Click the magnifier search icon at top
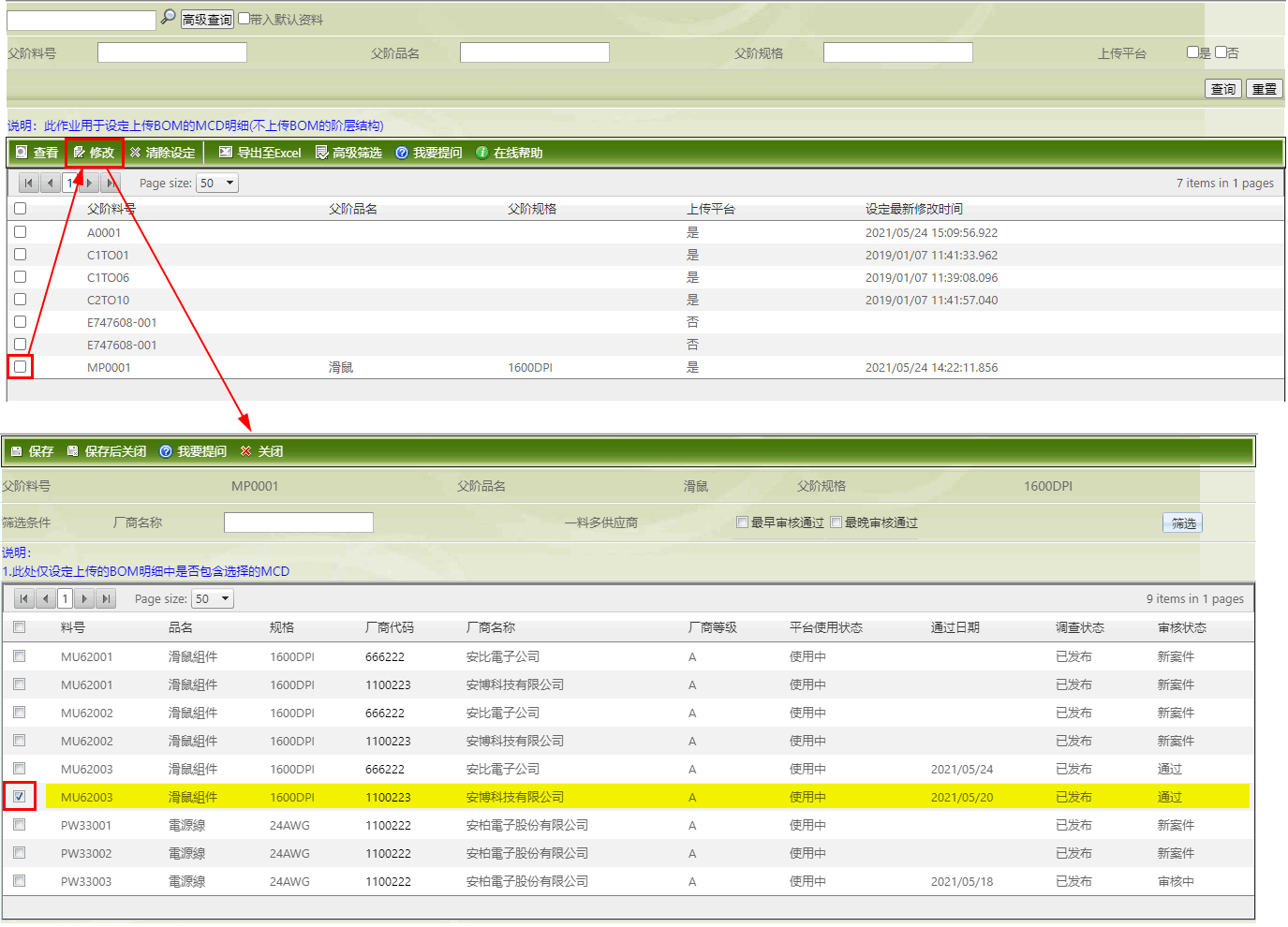 [x=169, y=17]
